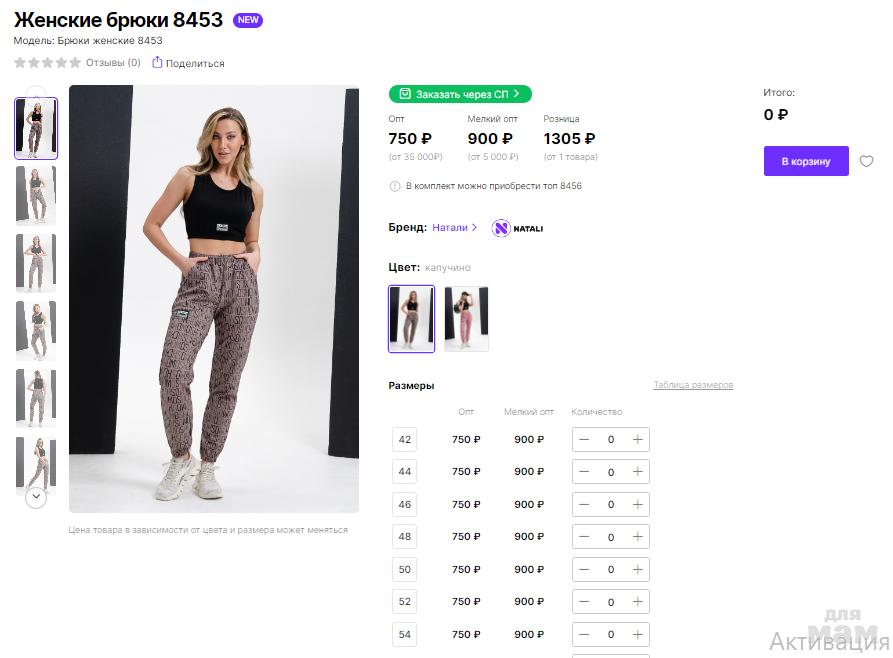
Task: Select size 46 label box
Action: tap(405, 505)
